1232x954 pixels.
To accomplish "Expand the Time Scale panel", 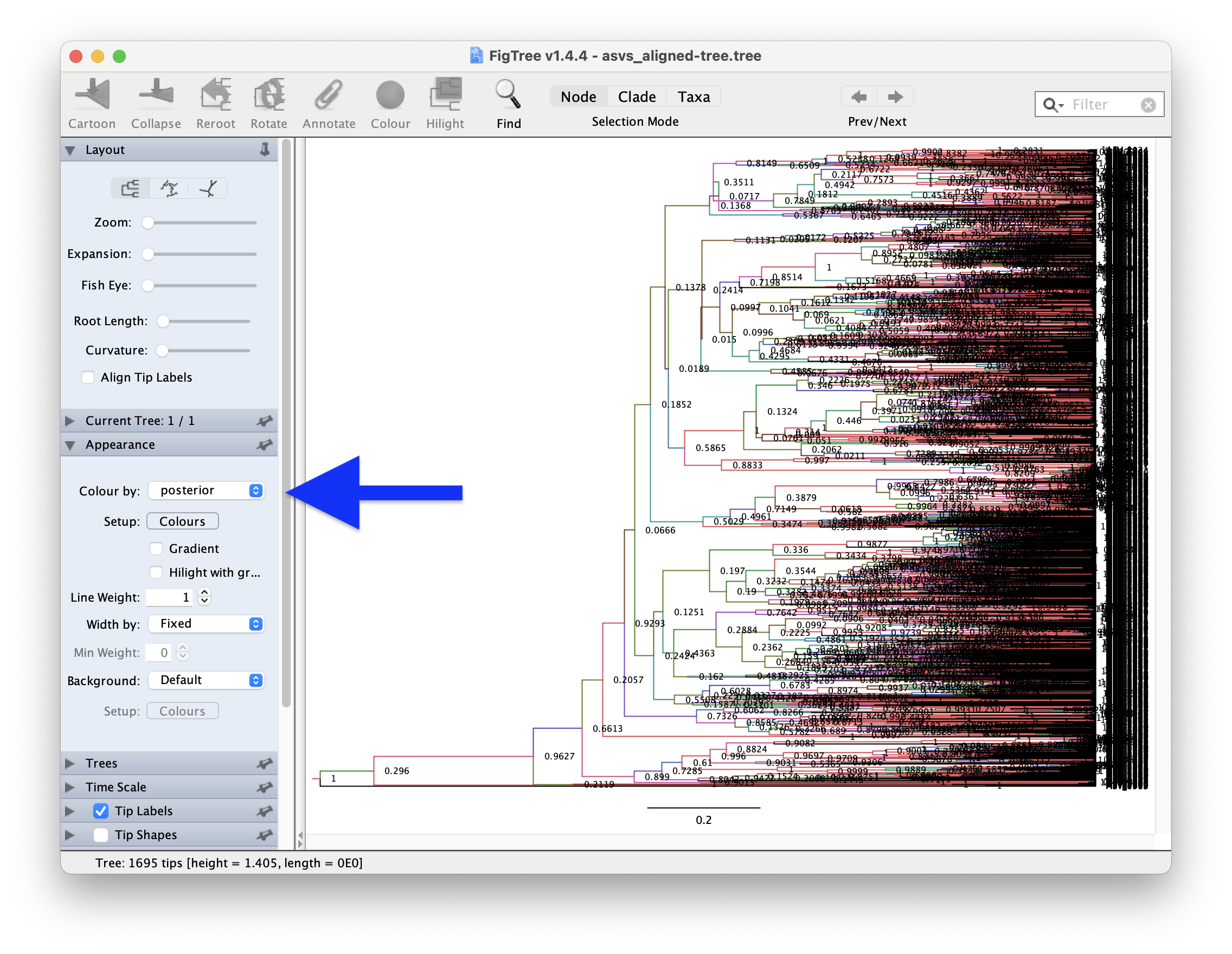I will [70, 787].
